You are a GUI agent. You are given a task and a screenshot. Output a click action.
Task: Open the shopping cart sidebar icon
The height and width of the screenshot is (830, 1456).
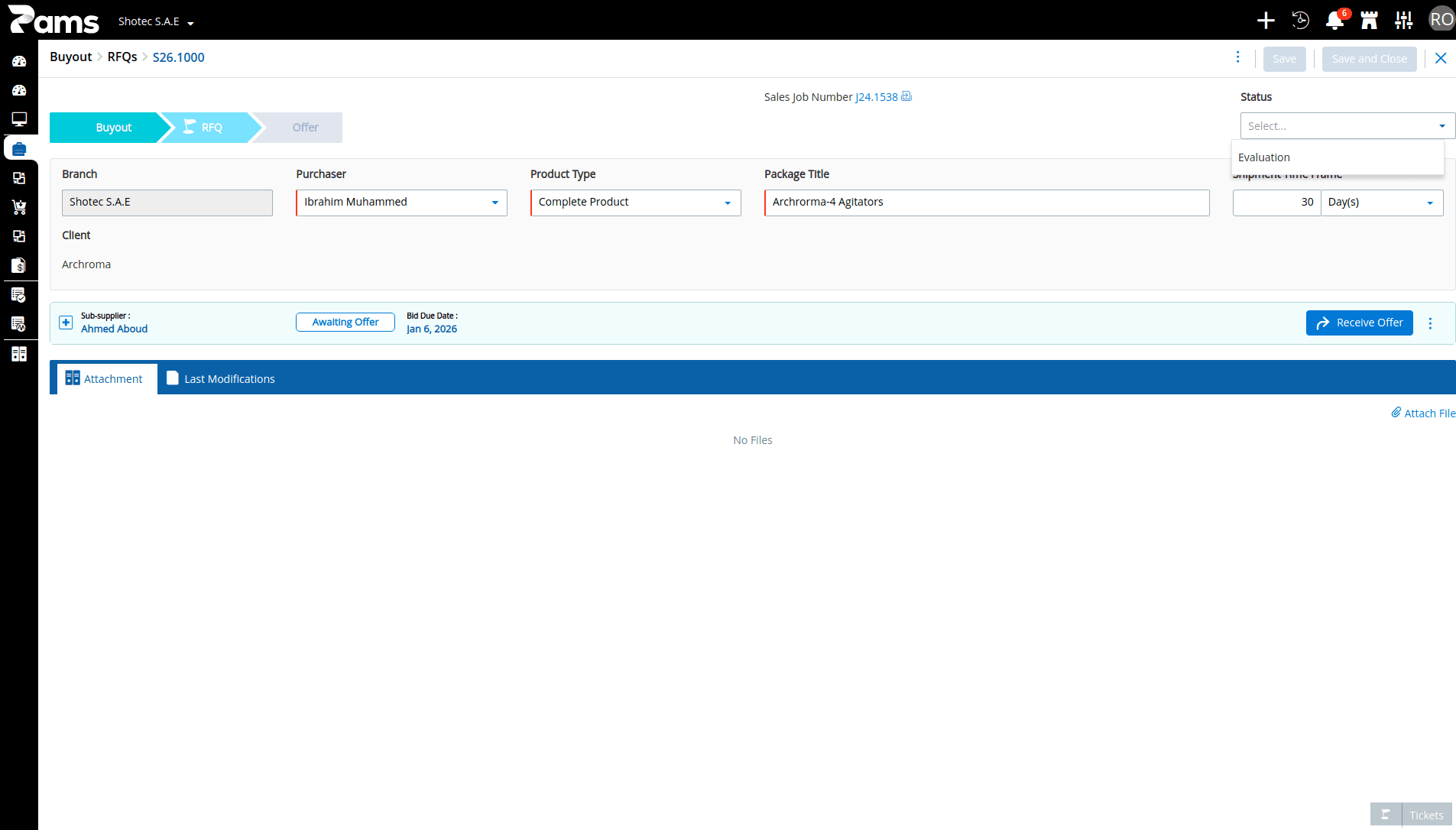(19, 207)
